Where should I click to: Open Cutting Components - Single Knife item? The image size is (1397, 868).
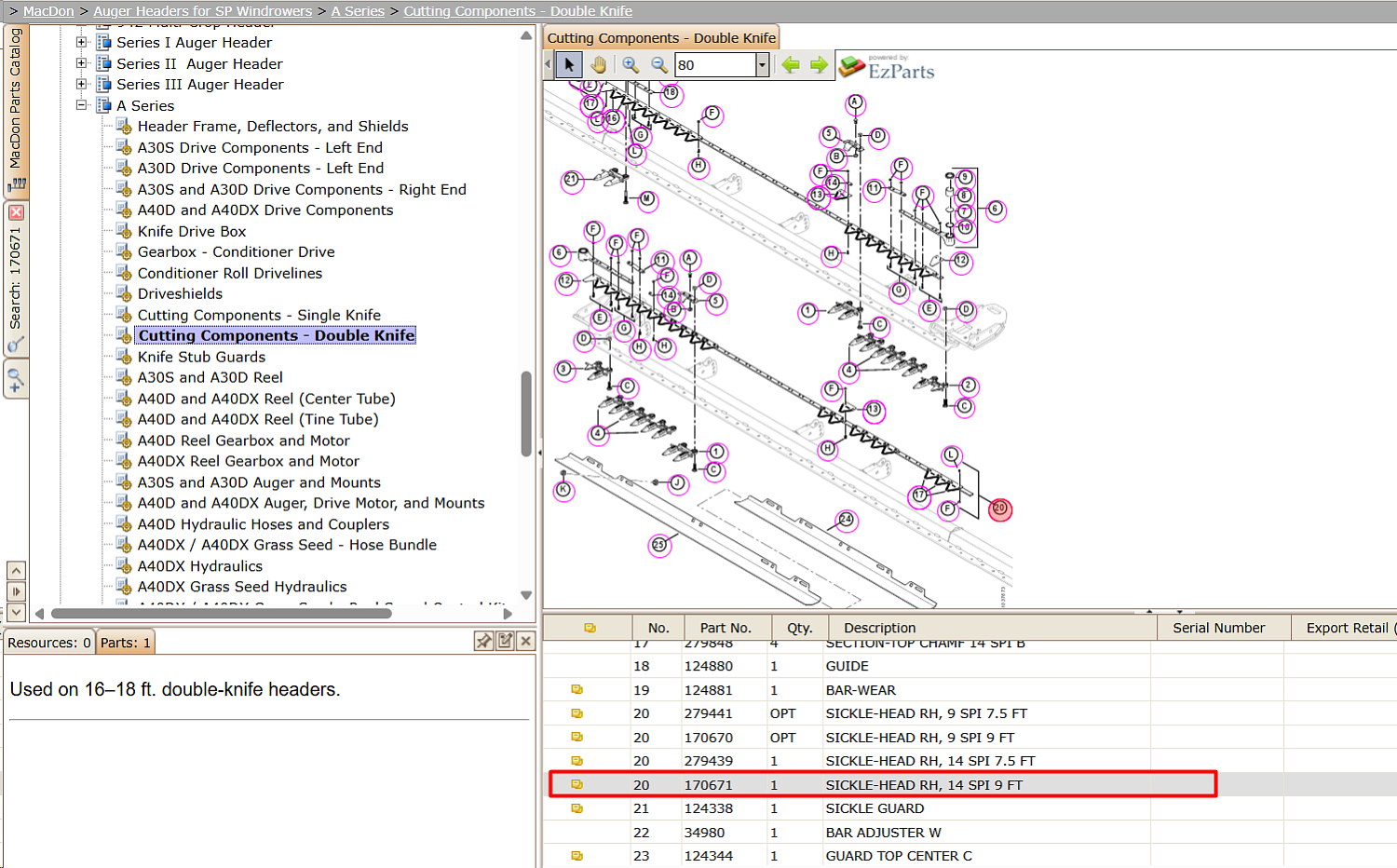click(x=259, y=315)
